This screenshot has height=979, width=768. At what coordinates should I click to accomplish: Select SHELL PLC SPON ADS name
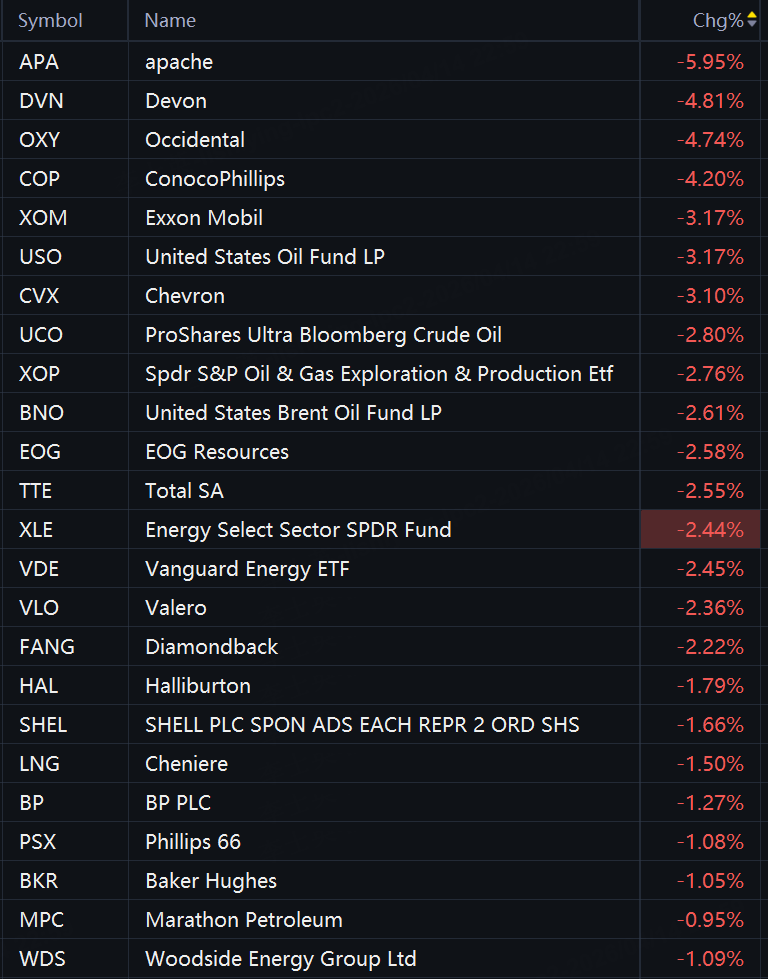362,725
